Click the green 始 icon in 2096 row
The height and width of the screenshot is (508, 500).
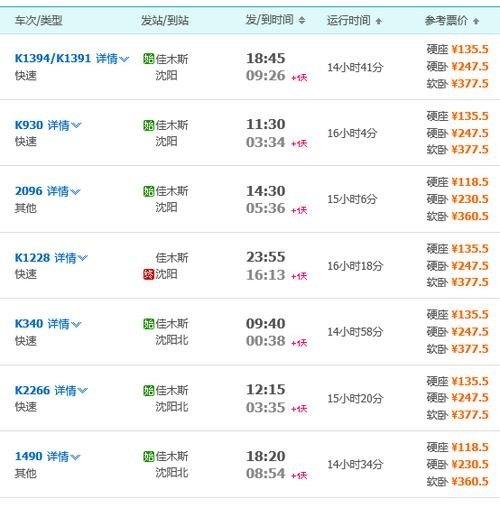pos(148,191)
